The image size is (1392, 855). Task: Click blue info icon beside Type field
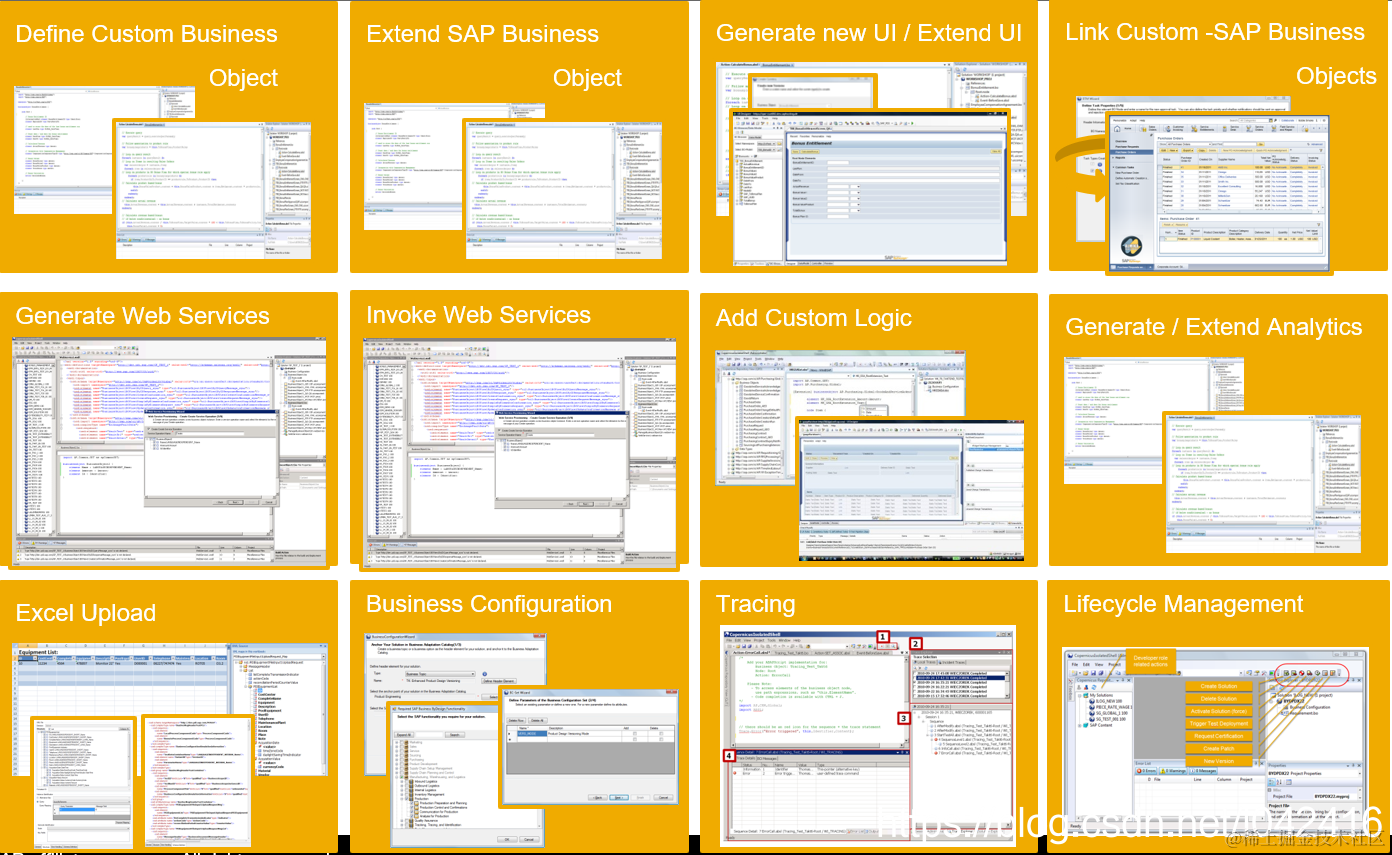point(485,674)
